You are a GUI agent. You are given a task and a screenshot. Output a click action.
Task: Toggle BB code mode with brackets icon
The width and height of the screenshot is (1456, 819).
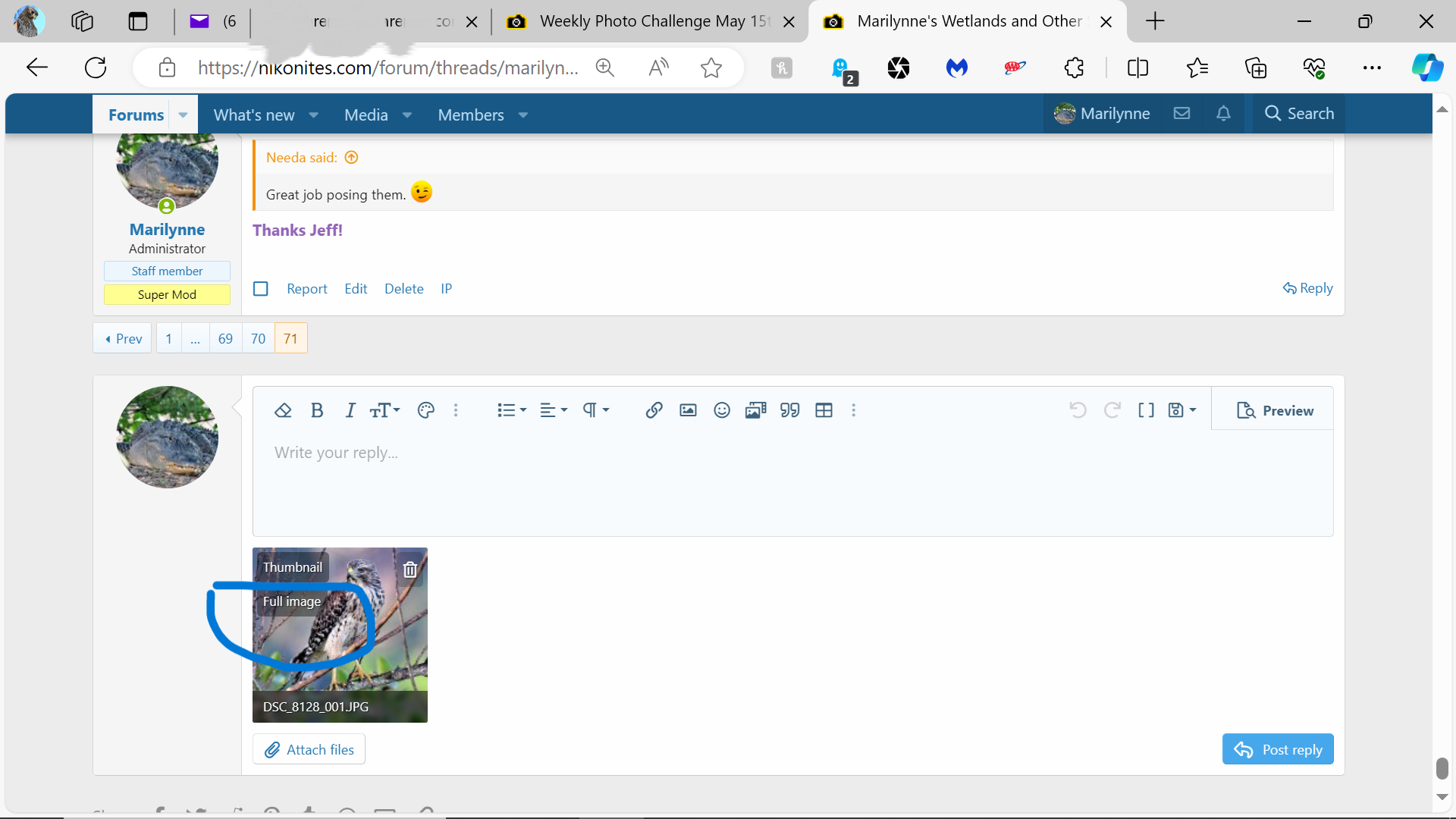coord(1146,410)
